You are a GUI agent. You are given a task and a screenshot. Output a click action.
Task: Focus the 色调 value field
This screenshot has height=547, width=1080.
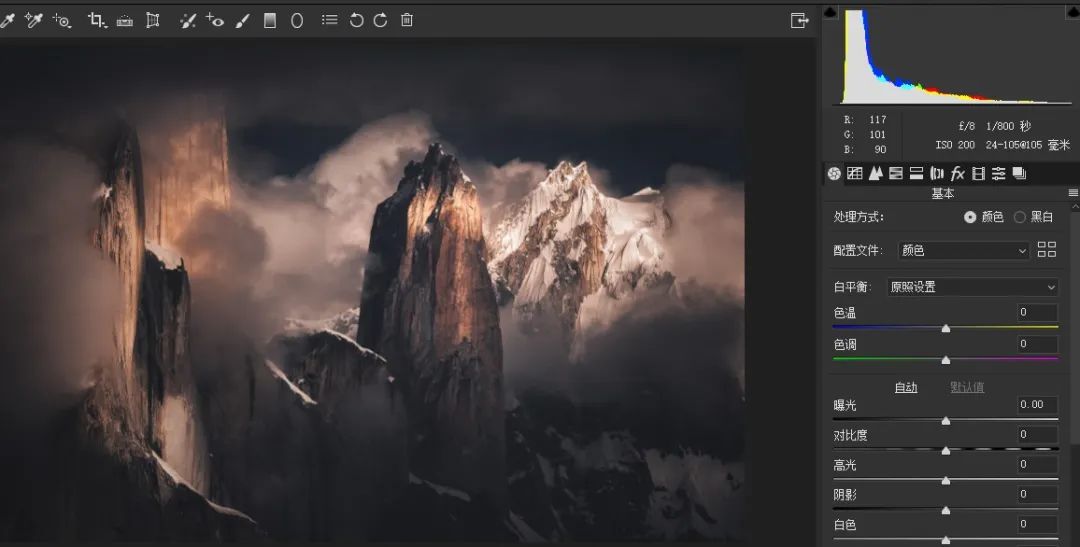pyautogui.click(x=1037, y=344)
